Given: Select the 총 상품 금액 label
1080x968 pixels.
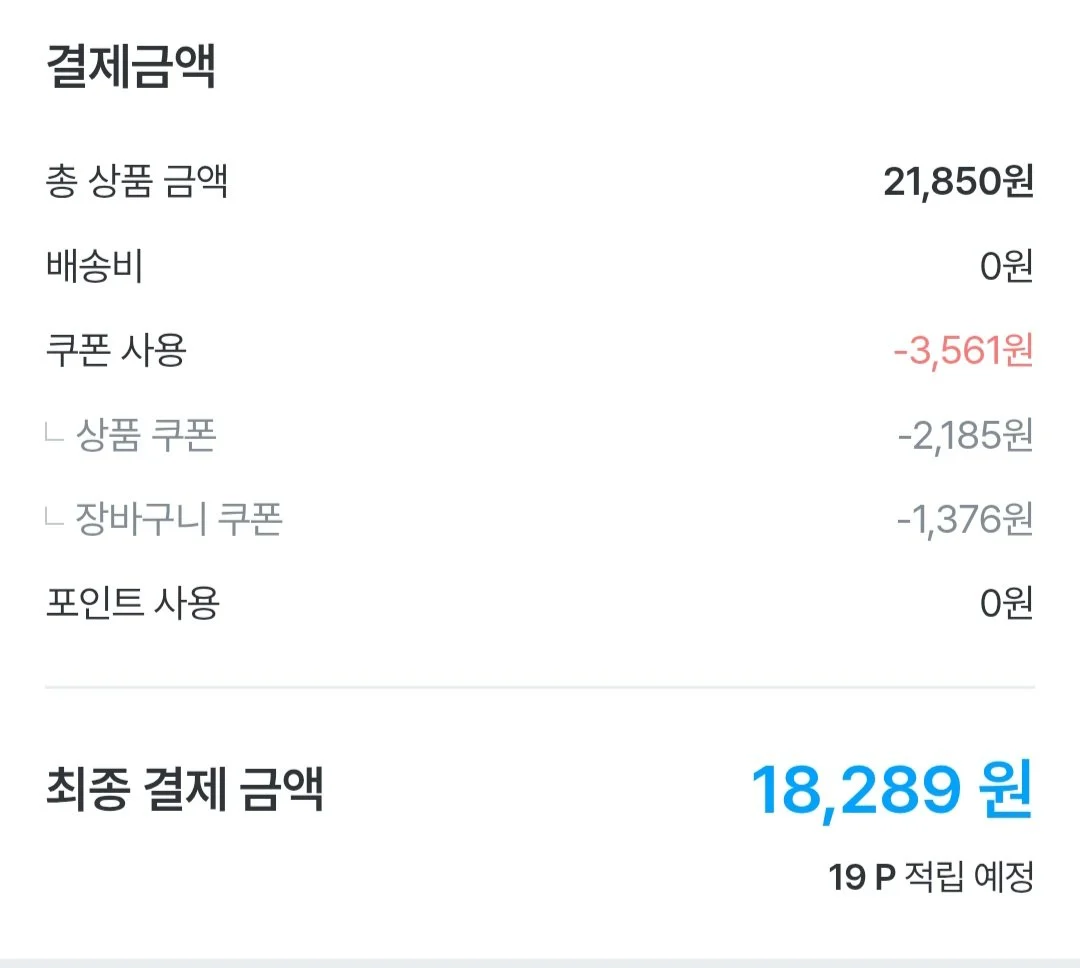Looking at the screenshot, I should (136, 181).
